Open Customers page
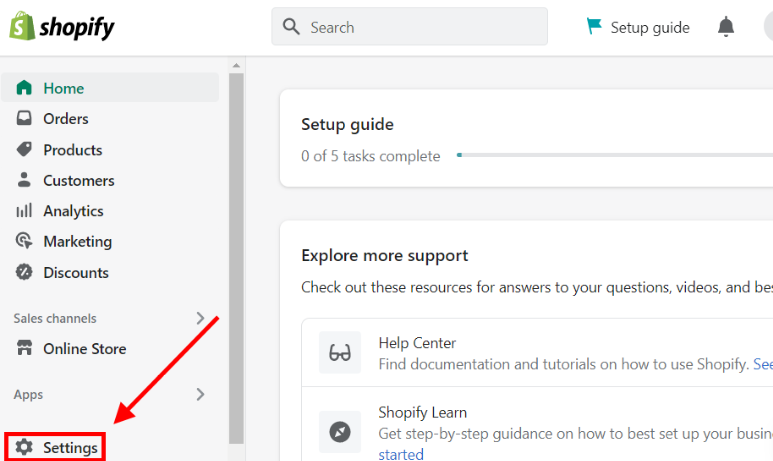This screenshot has height=461, width=773. tap(79, 180)
